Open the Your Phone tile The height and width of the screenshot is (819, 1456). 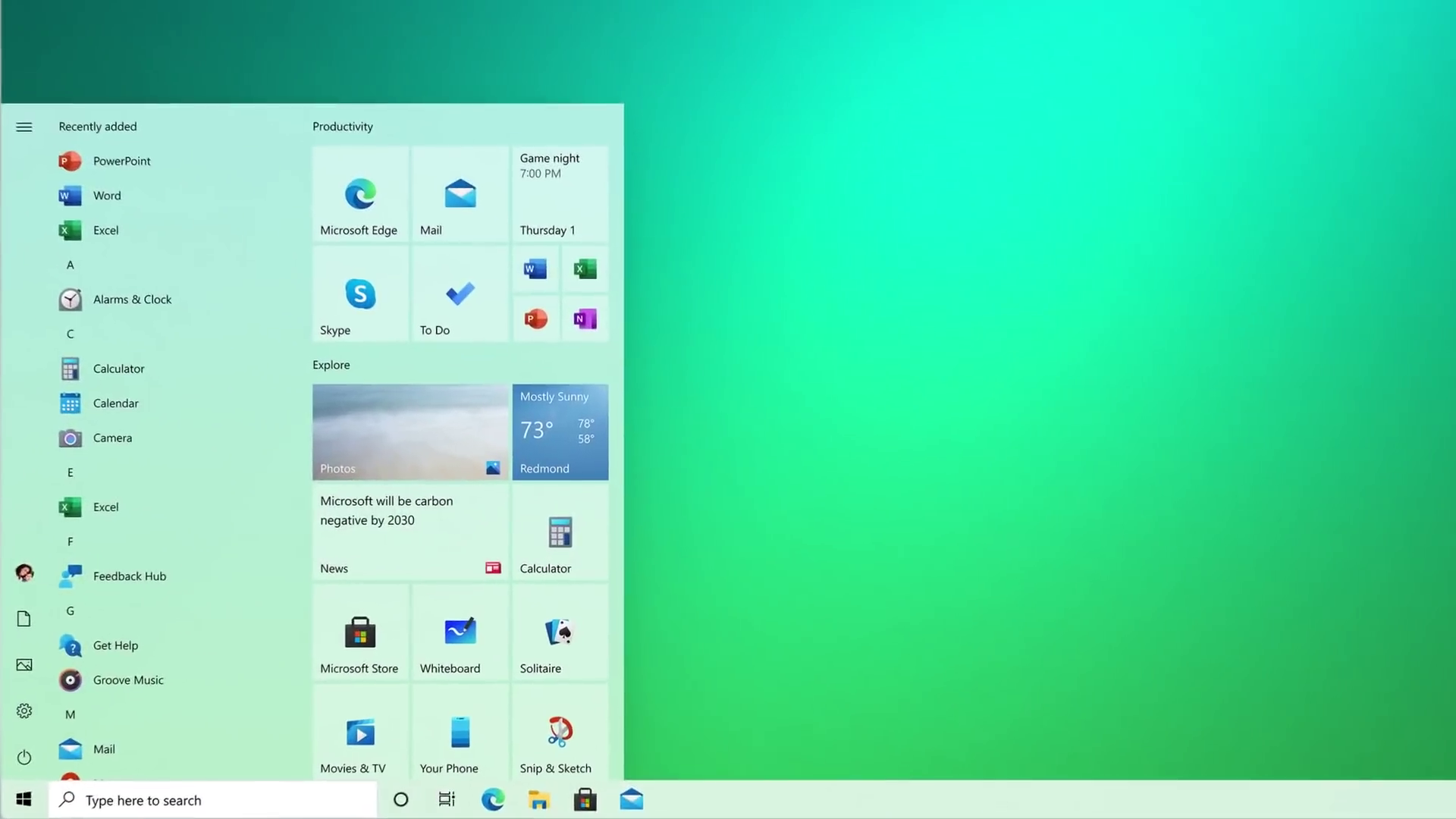(460, 732)
